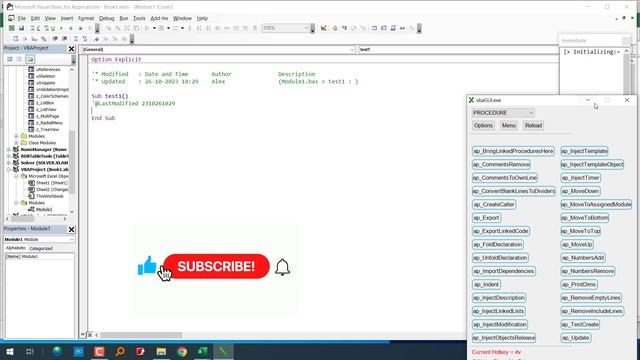Open the PROCEDURE dropdown in vbaGUI
Viewport: 640px width, 360px height.
pos(503,113)
